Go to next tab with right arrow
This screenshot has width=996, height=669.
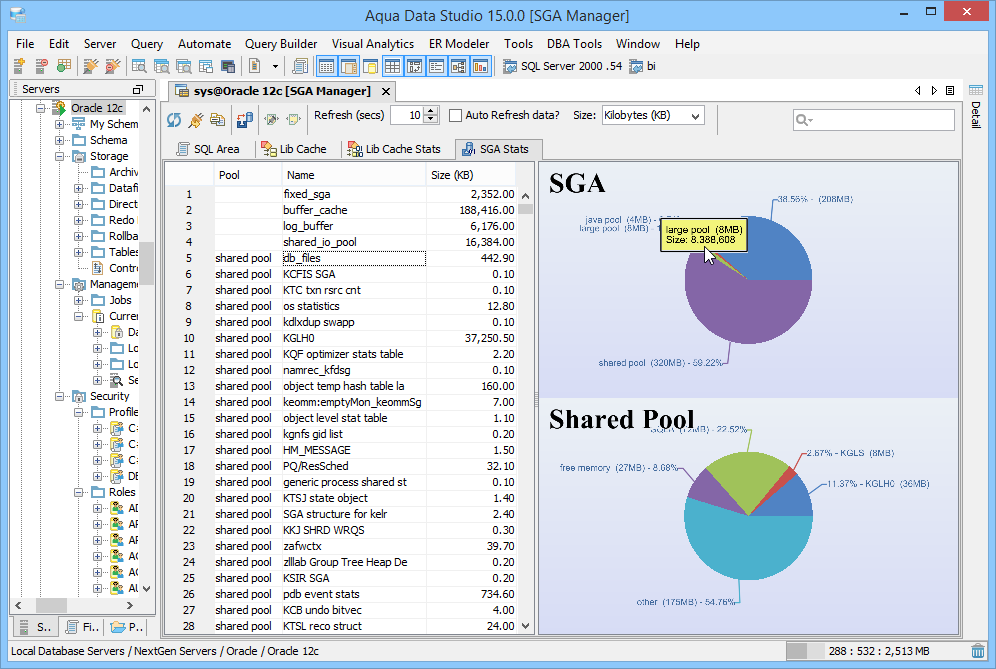pos(934,90)
